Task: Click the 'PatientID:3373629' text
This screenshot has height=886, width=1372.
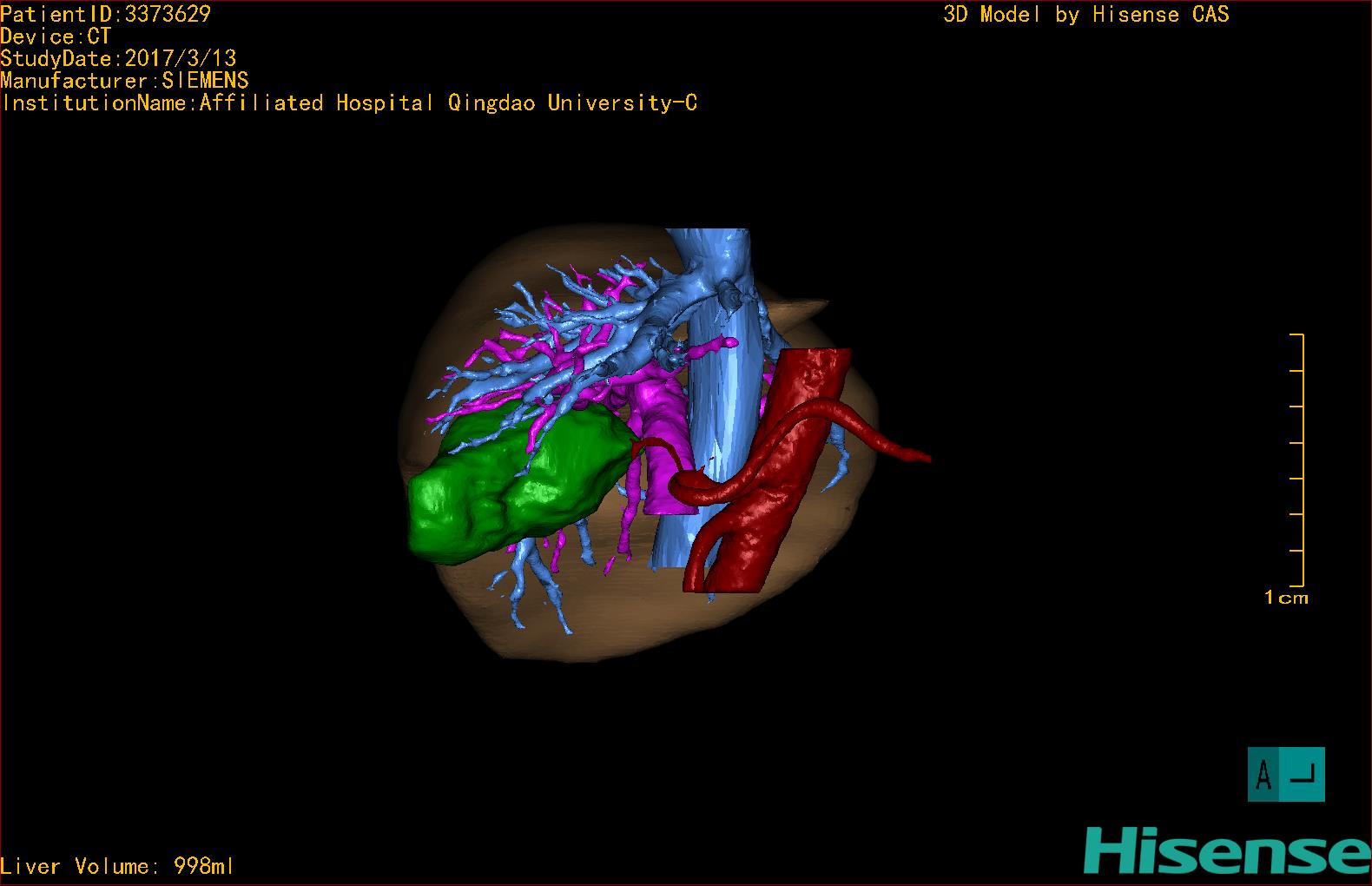Action: [x=105, y=14]
